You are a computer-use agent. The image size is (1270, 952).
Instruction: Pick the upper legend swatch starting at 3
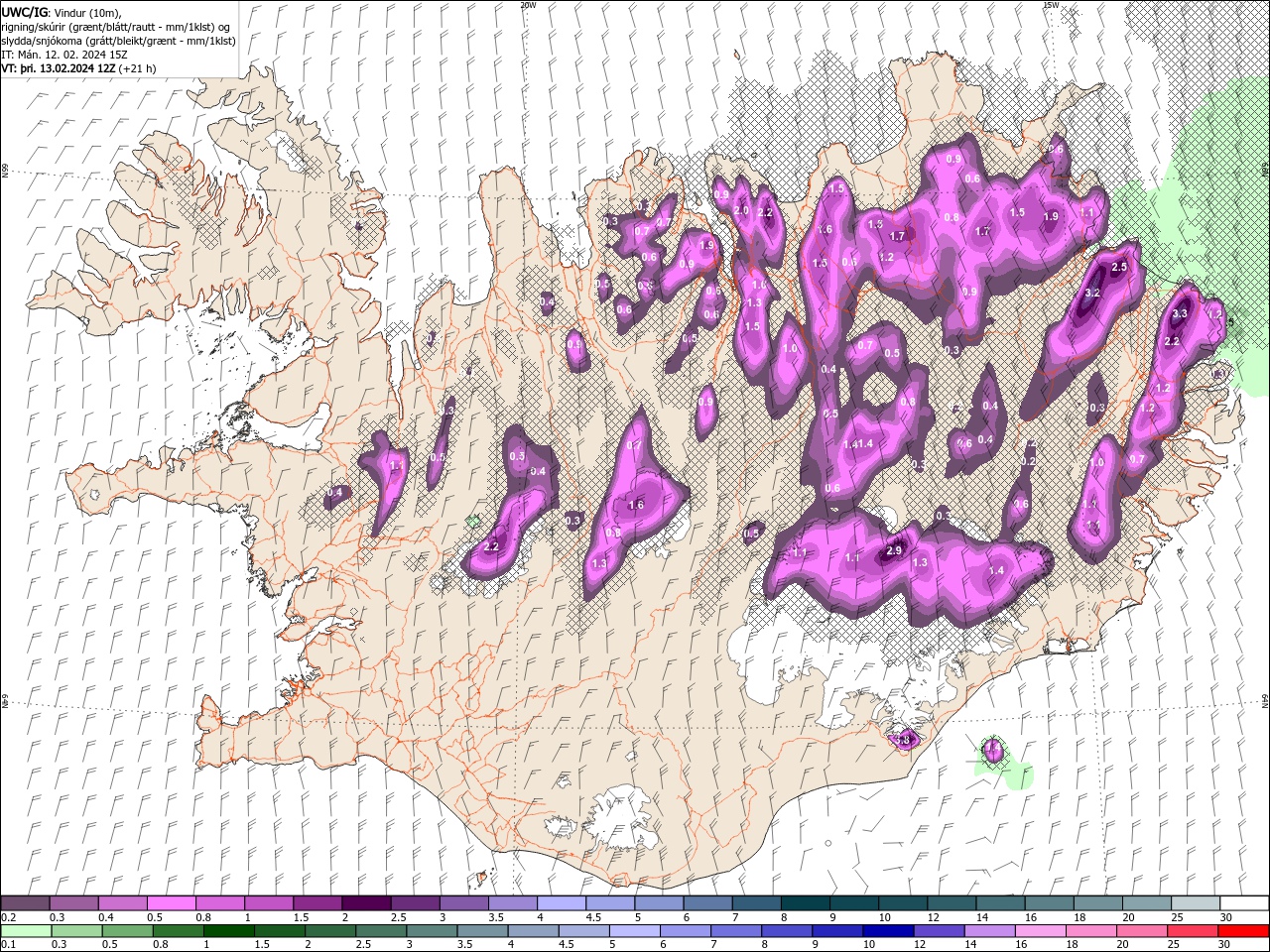click(463, 903)
